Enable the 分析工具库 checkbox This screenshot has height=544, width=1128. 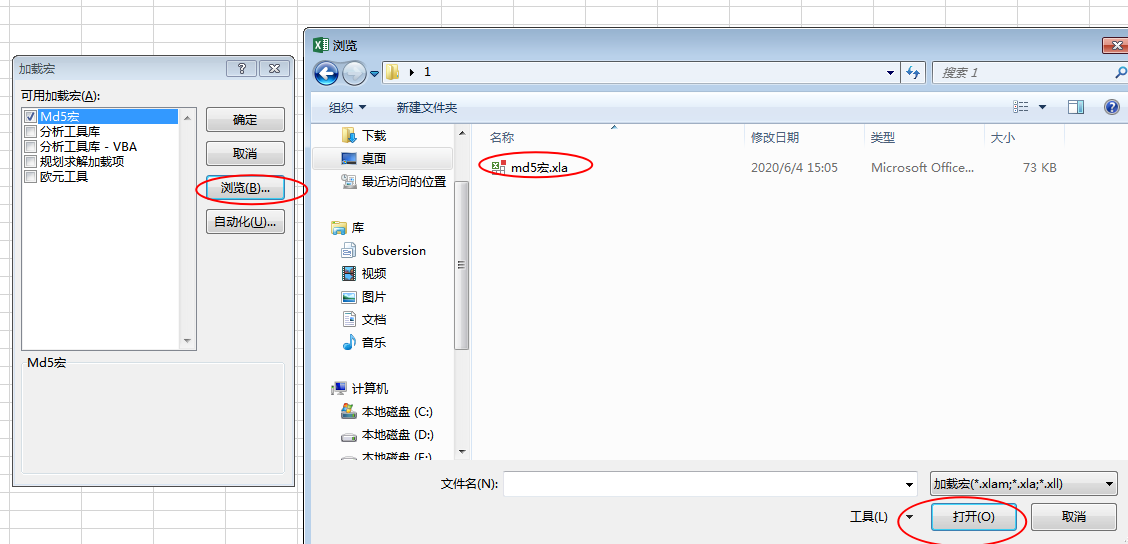point(30,132)
